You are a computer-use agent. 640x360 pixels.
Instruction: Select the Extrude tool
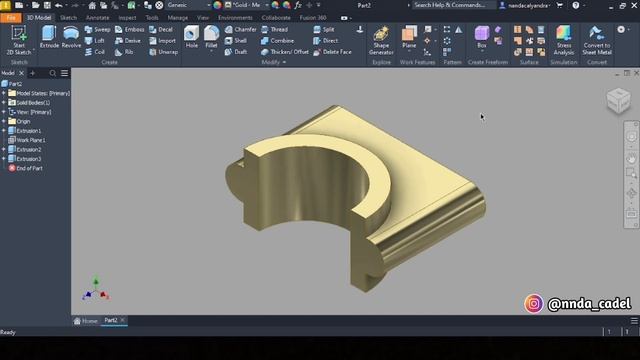click(x=49, y=37)
